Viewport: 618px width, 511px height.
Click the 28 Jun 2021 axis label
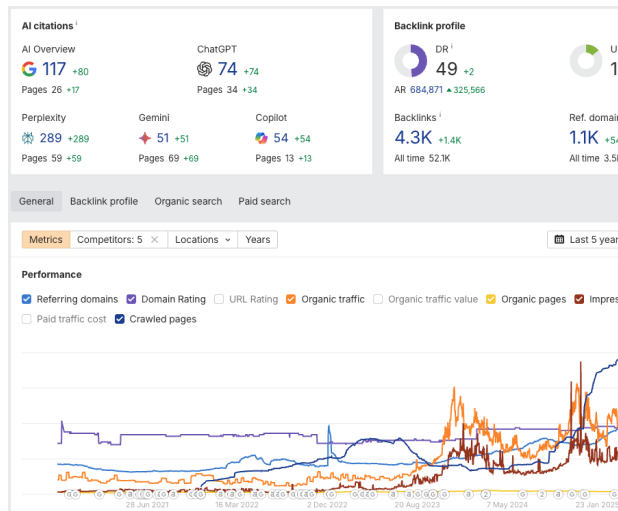click(x=147, y=505)
